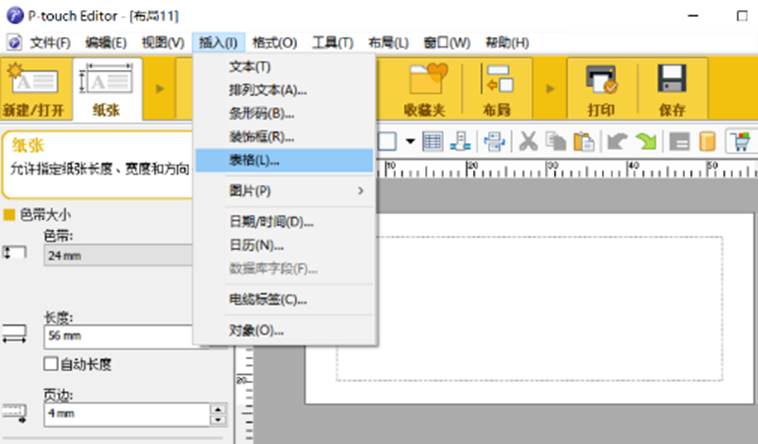The height and width of the screenshot is (444, 758).
Task: Open the 视图(V) menu
Action: point(163,43)
